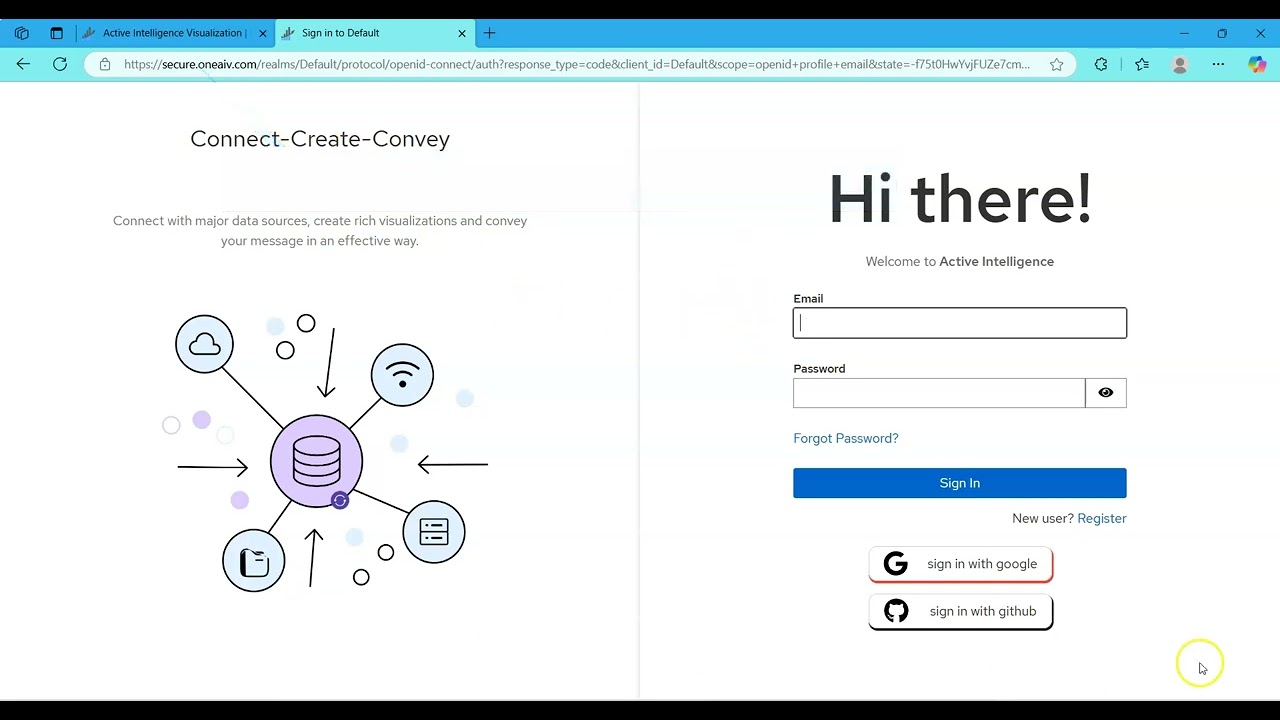Open the workspaces icon in title bar
1280x720 pixels.
[21, 33]
